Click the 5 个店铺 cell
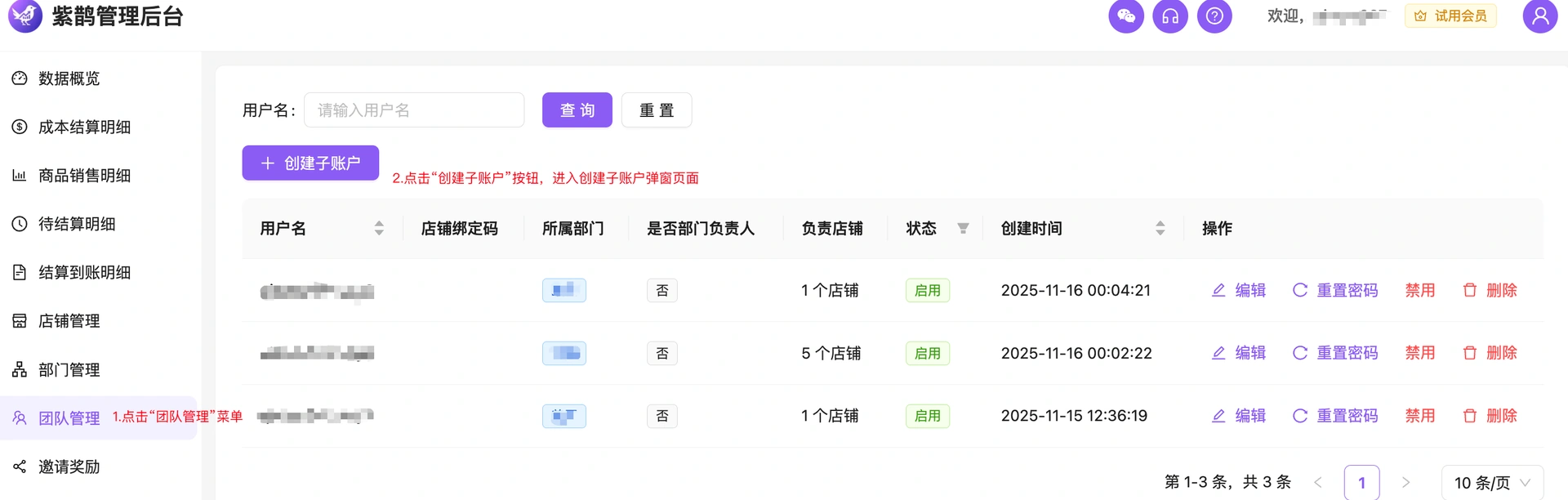The height and width of the screenshot is (500, 1568). coord(831,353)
